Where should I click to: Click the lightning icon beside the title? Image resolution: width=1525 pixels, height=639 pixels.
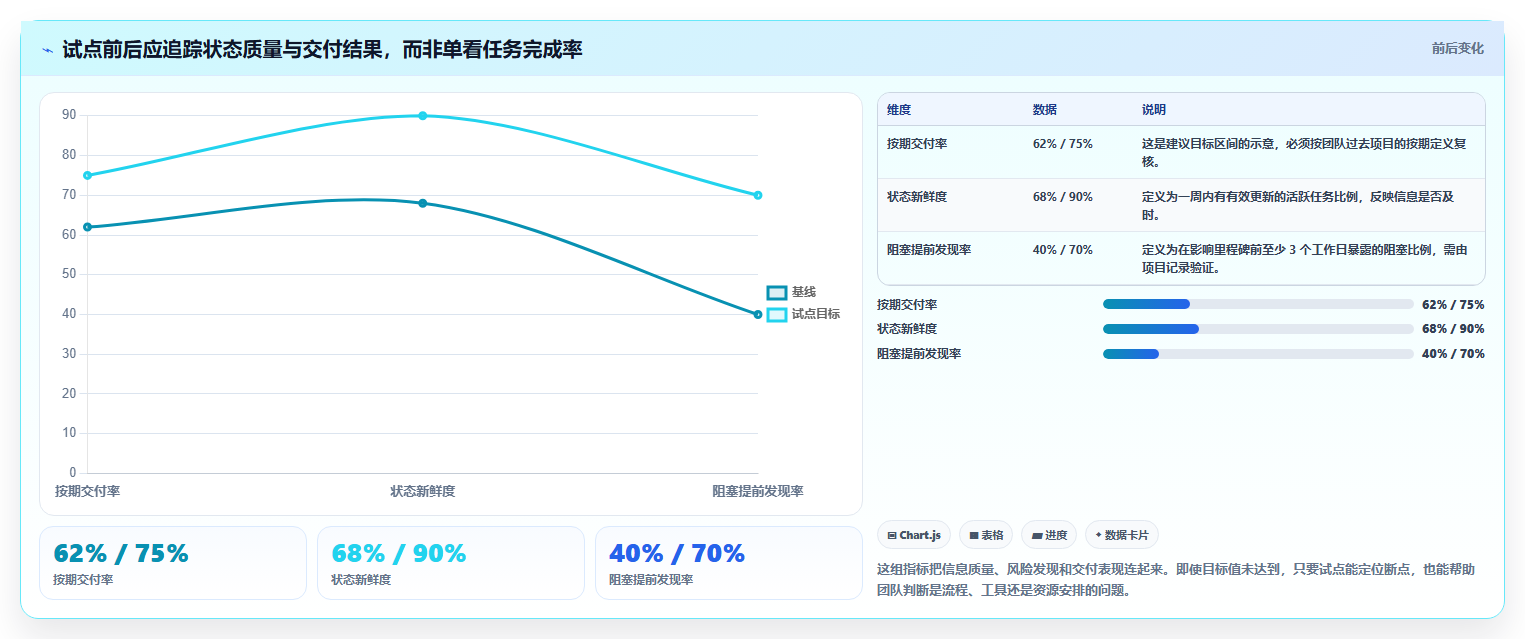coord(47,49)
